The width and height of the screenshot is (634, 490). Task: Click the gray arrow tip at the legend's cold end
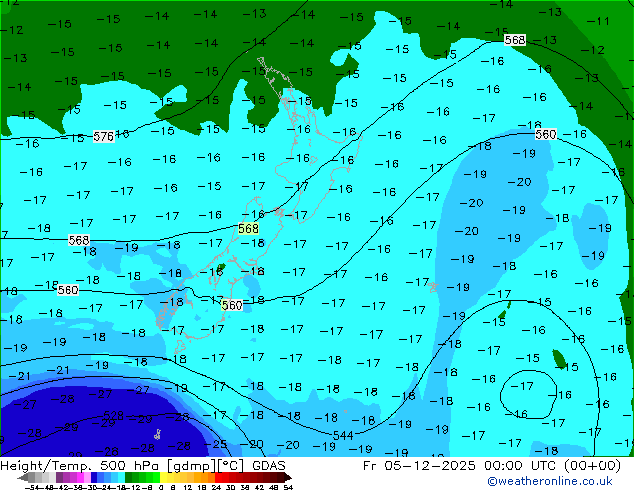point(22,478)
